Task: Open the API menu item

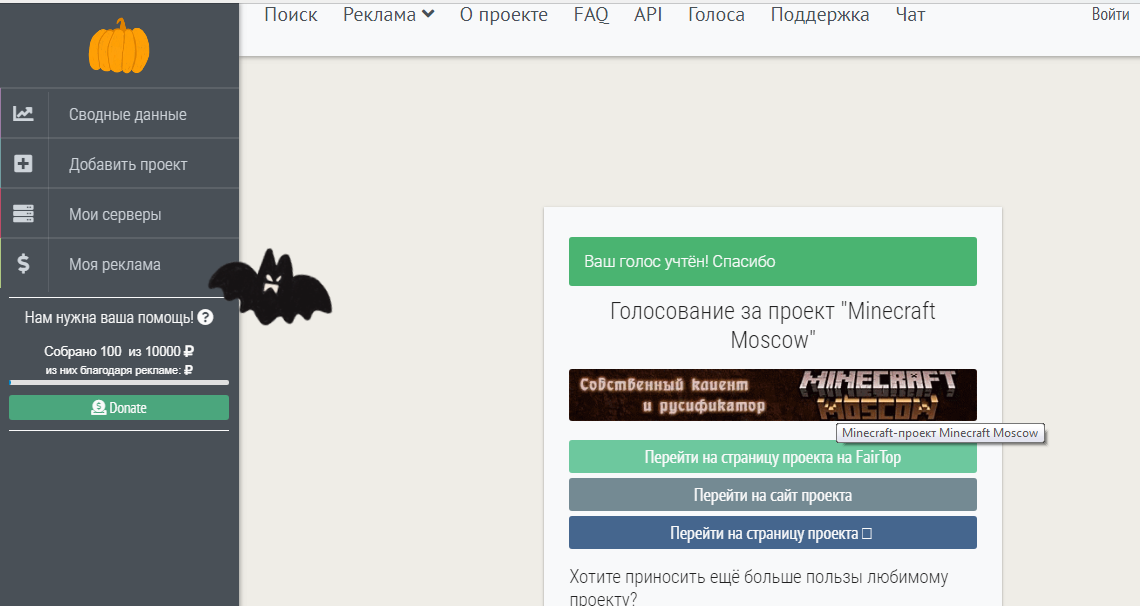Action: [648, 15]
